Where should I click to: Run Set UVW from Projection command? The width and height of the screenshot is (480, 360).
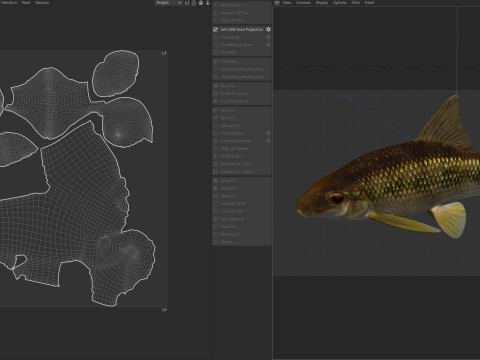pyautogui.click(x=242, y=29)
